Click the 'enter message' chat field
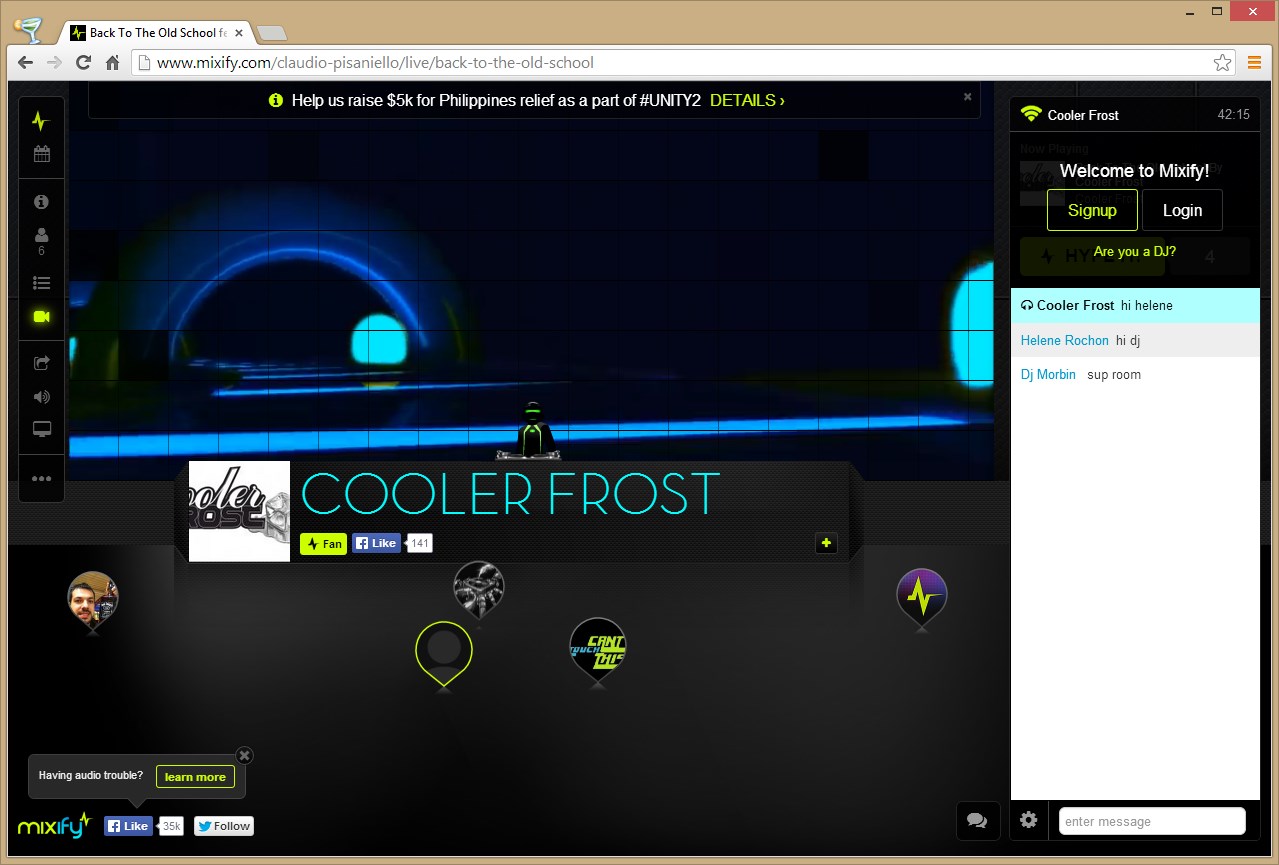 [x=1152, y=821]
